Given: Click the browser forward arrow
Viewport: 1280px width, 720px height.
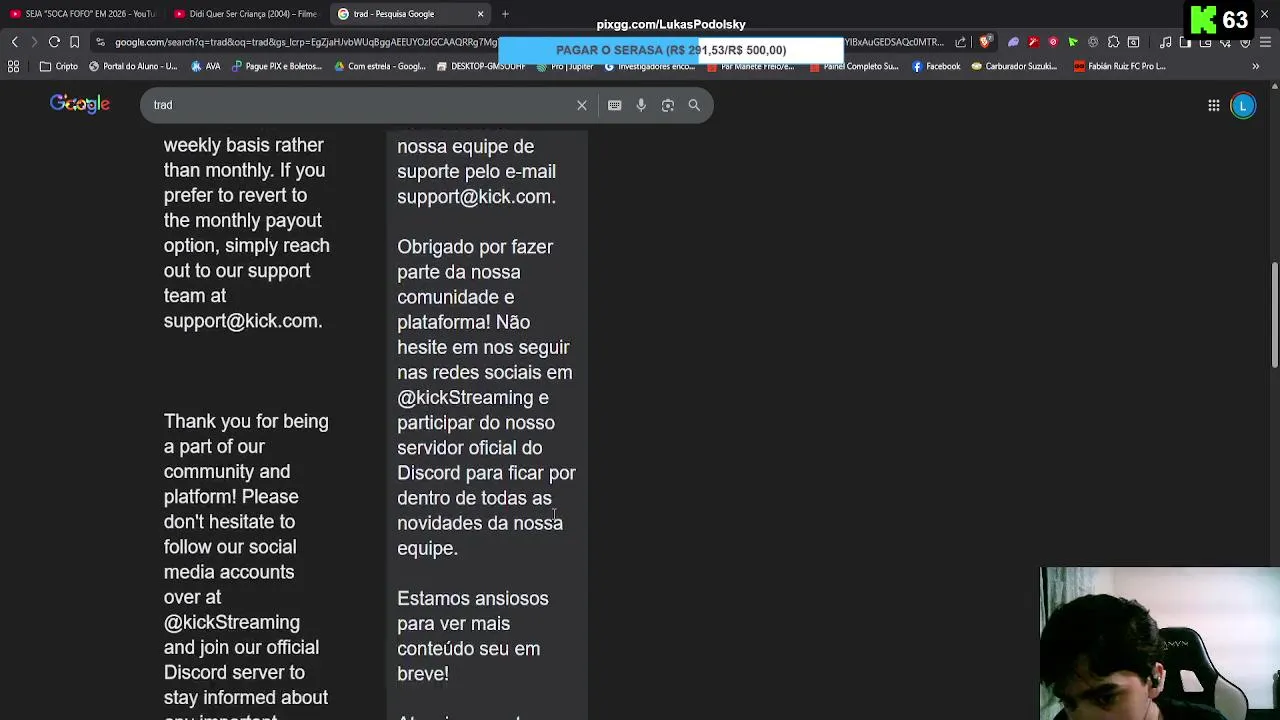Looking at the screenshot, I should point(34,42).
